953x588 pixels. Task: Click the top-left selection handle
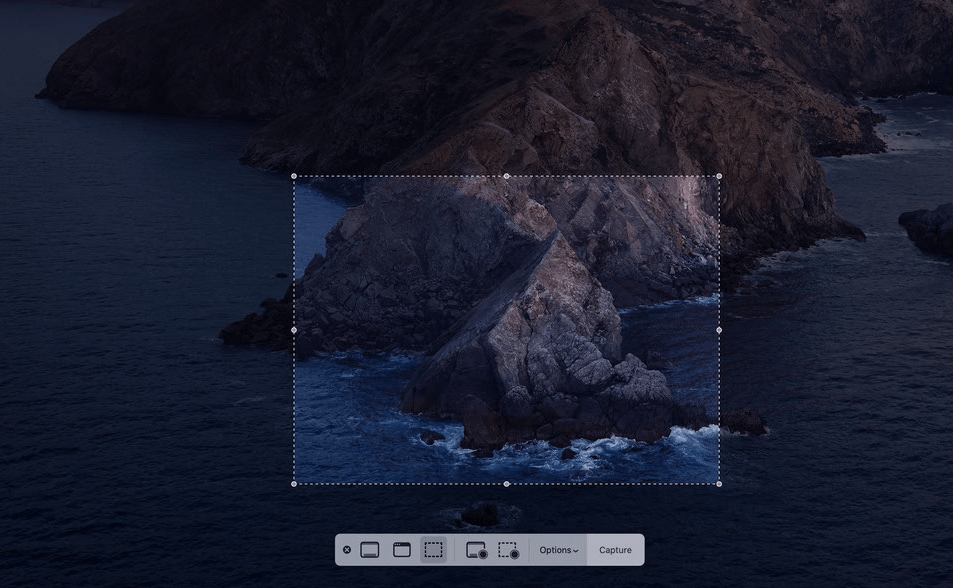point(294,175)
